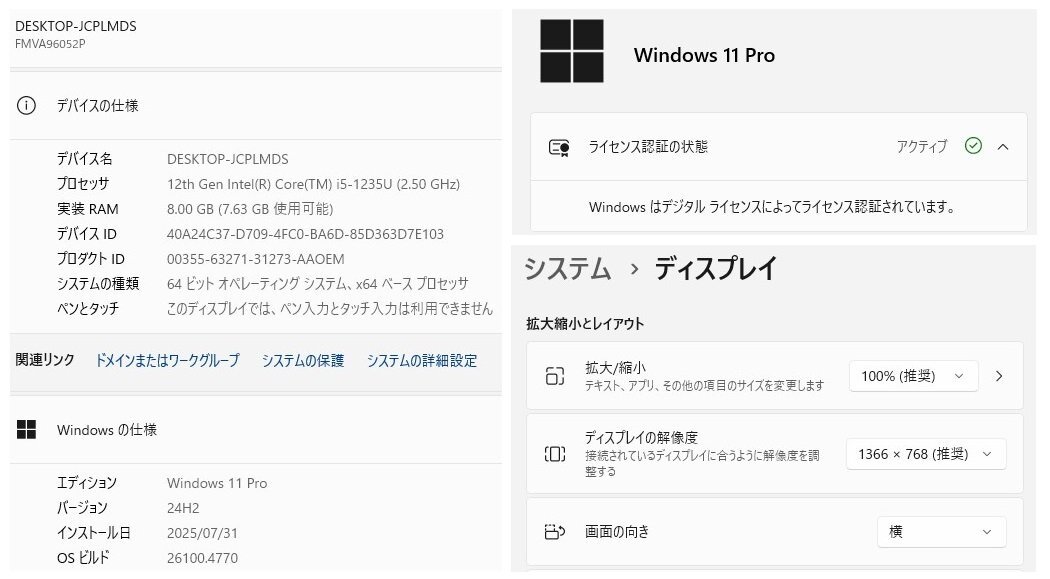
Task: Open the 1366 × 768 (推奨) resolution dropdown
Action: tap(925, 454)
